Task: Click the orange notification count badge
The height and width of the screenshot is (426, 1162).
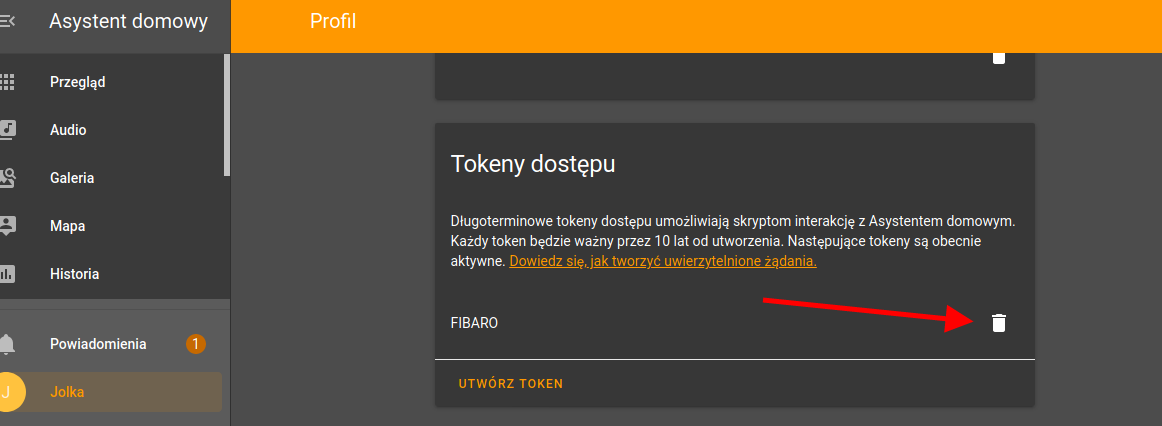Action: (196, 344)
